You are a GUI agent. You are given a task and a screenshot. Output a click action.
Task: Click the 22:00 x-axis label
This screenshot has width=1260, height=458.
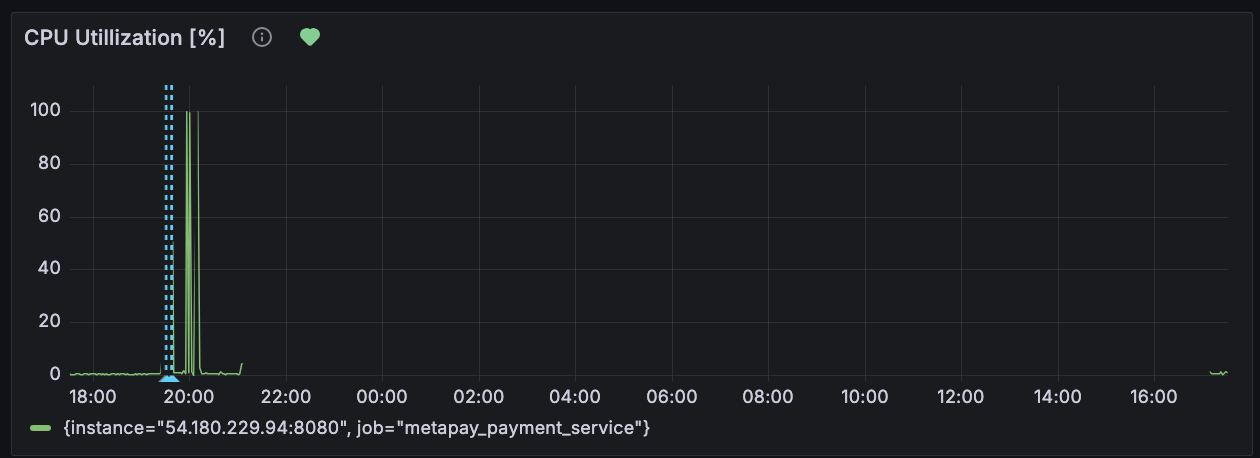(x=285, y=397)
